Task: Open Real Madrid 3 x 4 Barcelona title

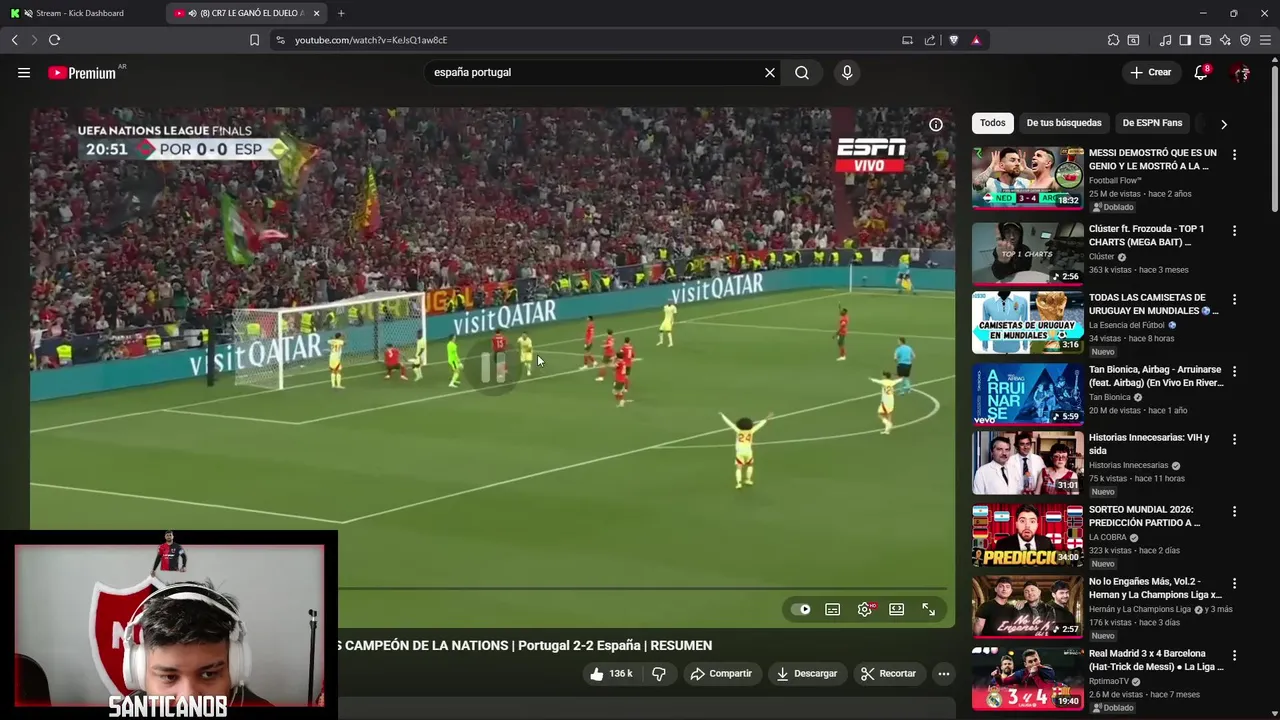Action: [x=1156, y=660]
